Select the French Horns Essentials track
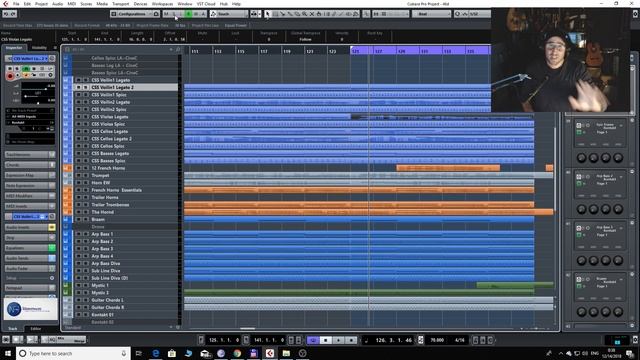The image size is (640, 360). pos(117,190)
